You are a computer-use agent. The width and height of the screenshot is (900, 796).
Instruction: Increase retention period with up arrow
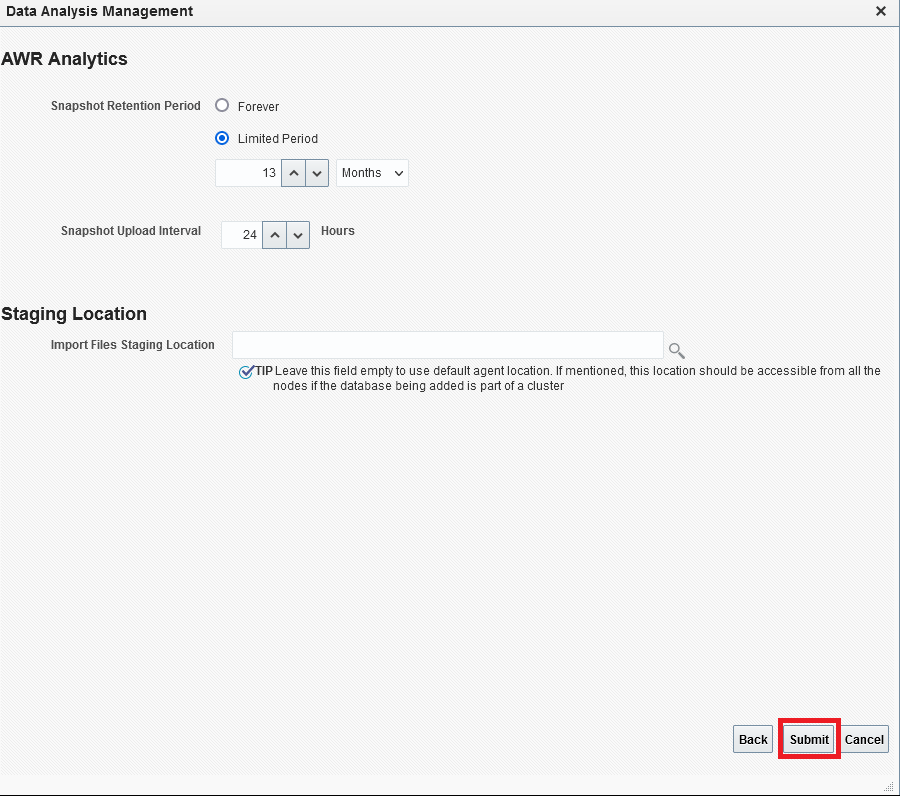293,173
